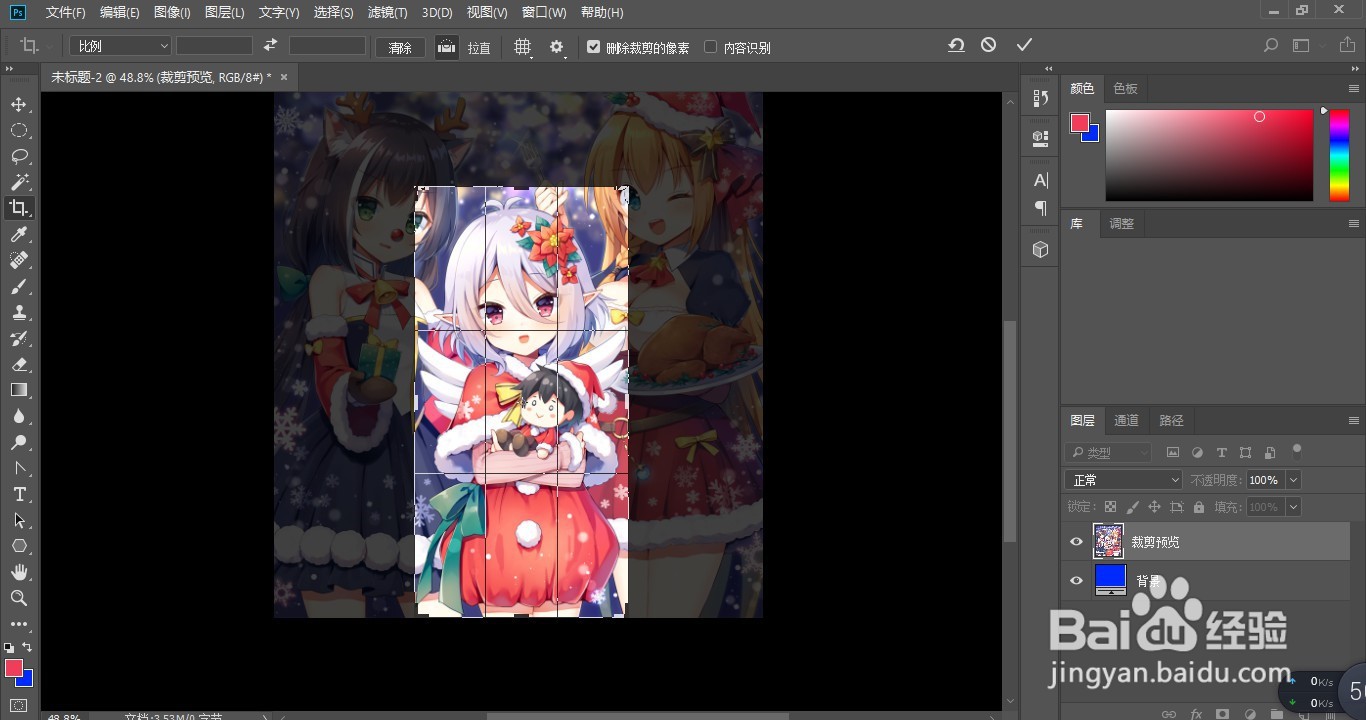This screenshot has height=720, width=1366.
Task: Open the 文件(F) menu
Action: [x=66, y=12]
